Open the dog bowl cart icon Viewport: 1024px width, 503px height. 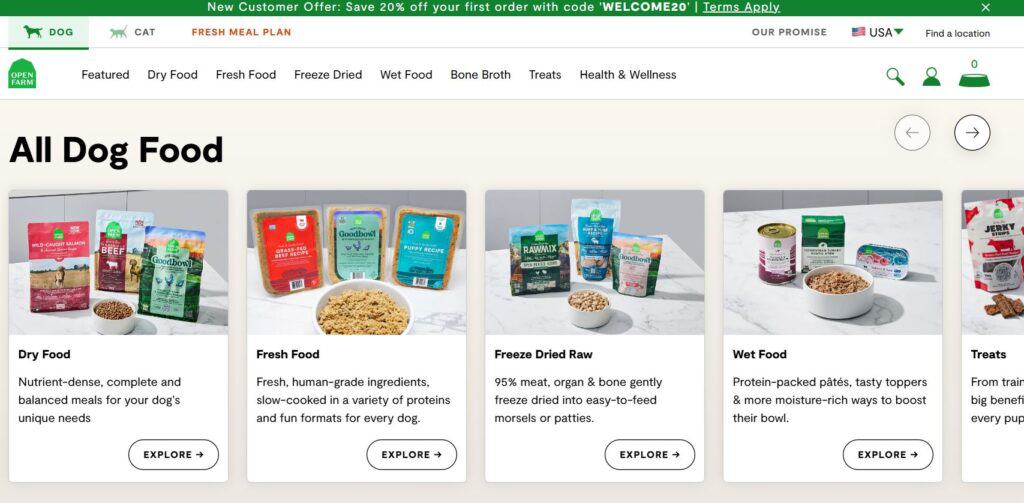tap(974, 74)
